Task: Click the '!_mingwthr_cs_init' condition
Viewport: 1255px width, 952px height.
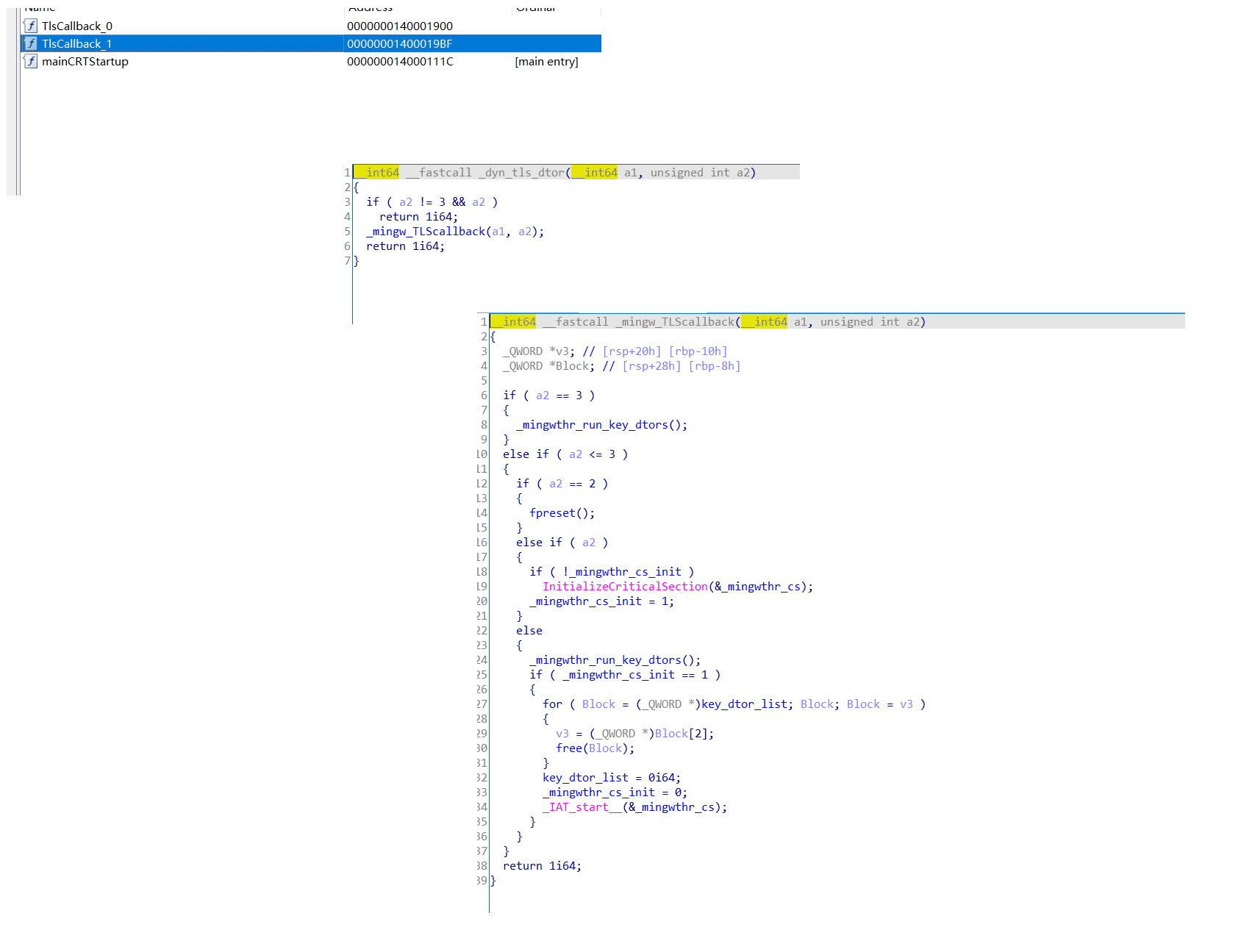Action: click(622, 572)
